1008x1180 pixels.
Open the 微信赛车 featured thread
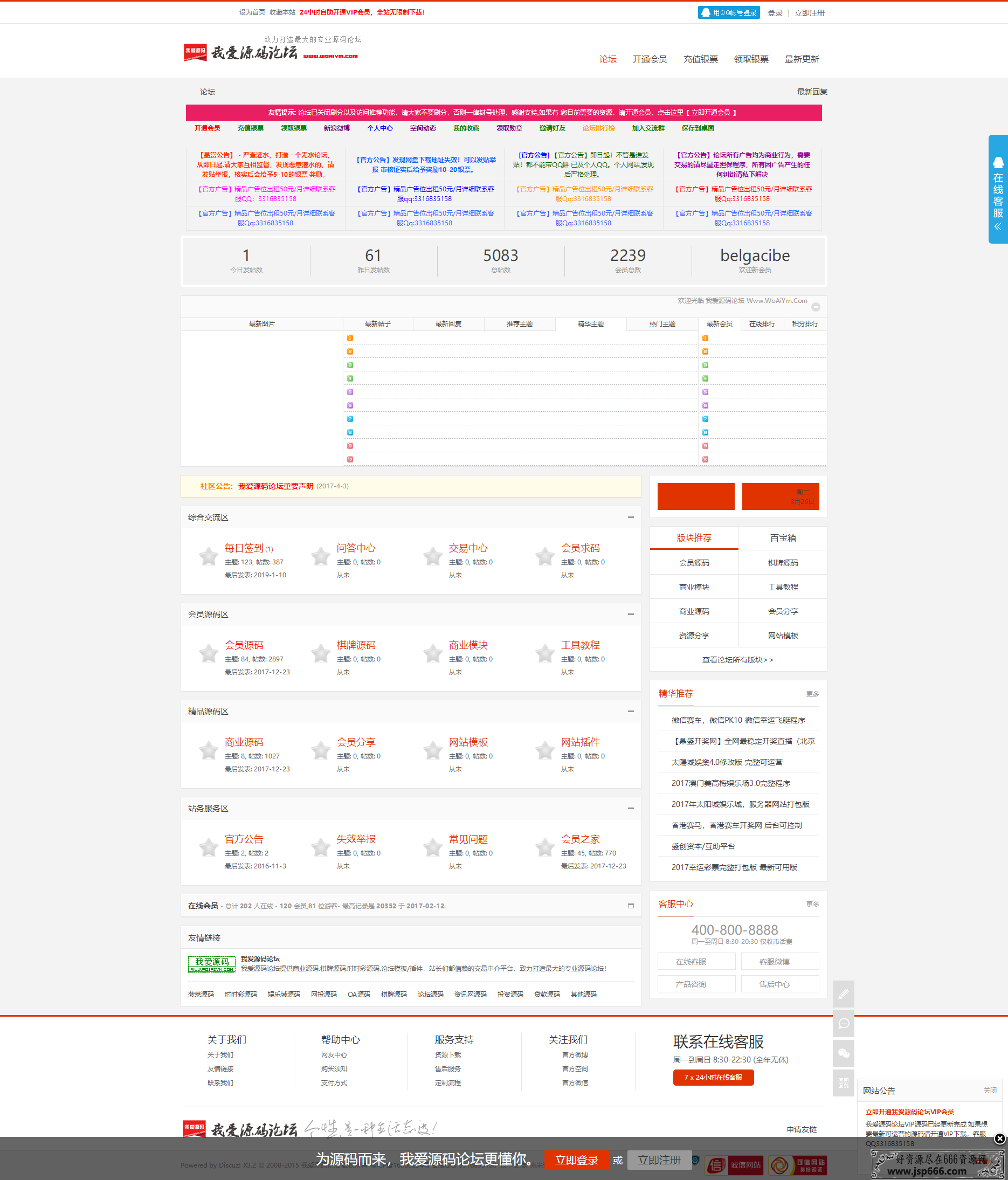(738, 720)
